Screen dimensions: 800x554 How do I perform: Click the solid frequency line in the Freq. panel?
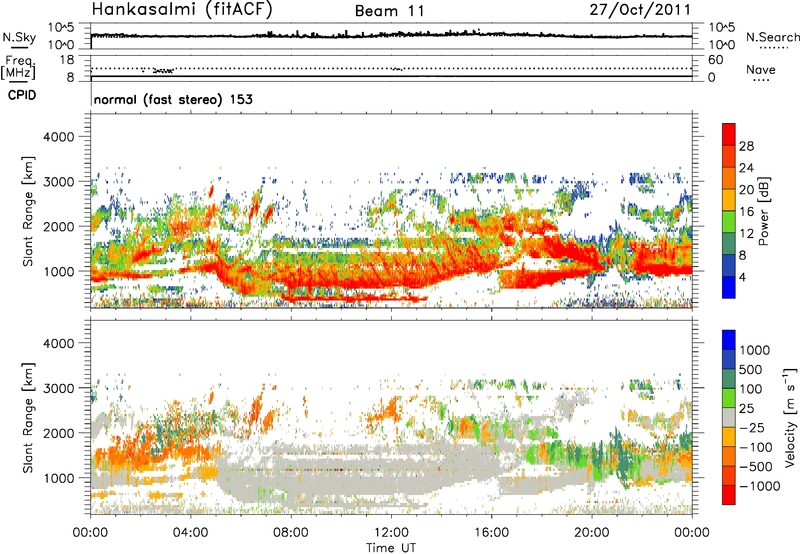click(x=391, y=77)
